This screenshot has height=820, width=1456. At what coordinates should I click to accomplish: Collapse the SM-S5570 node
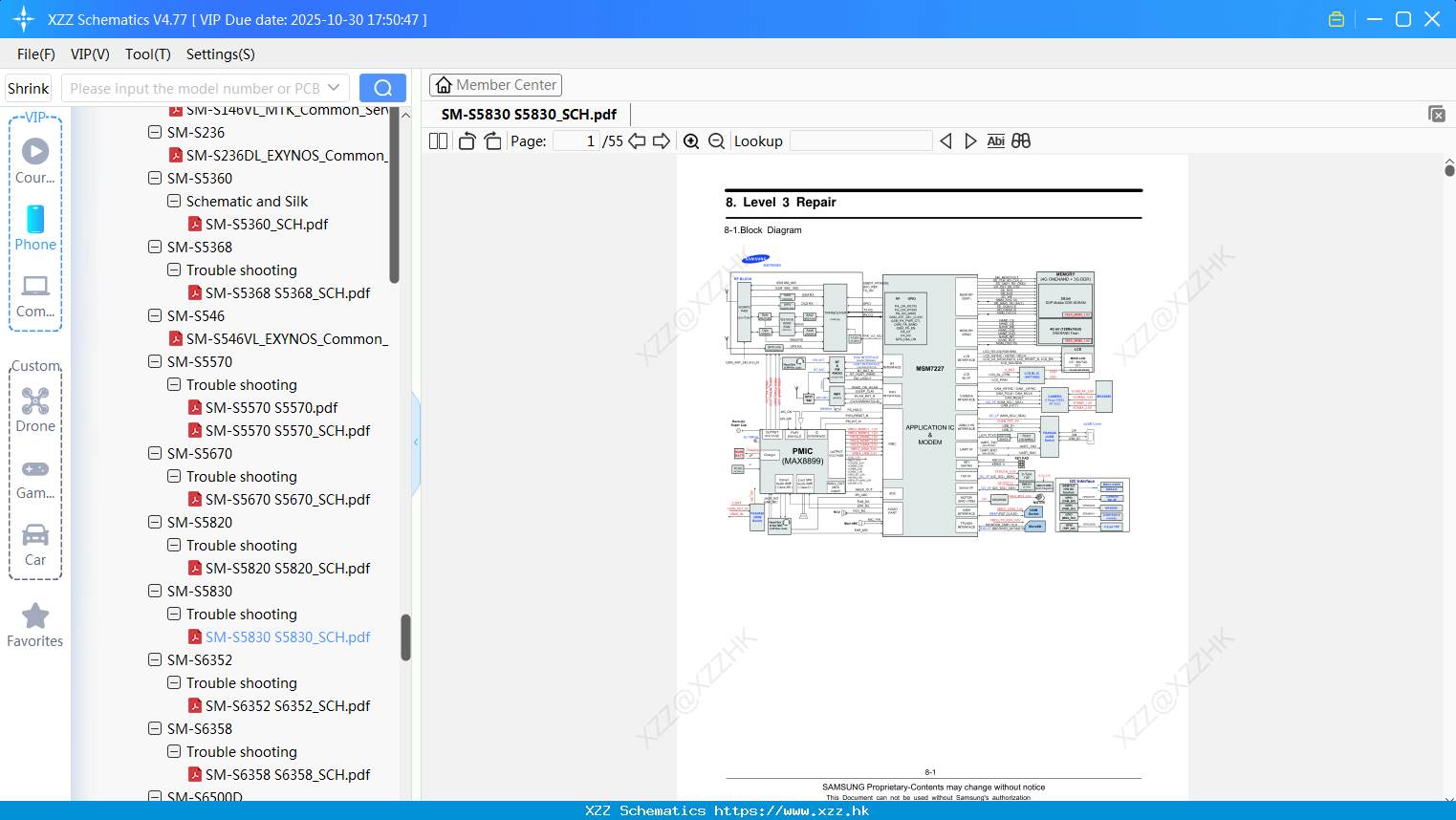point(155,361)
